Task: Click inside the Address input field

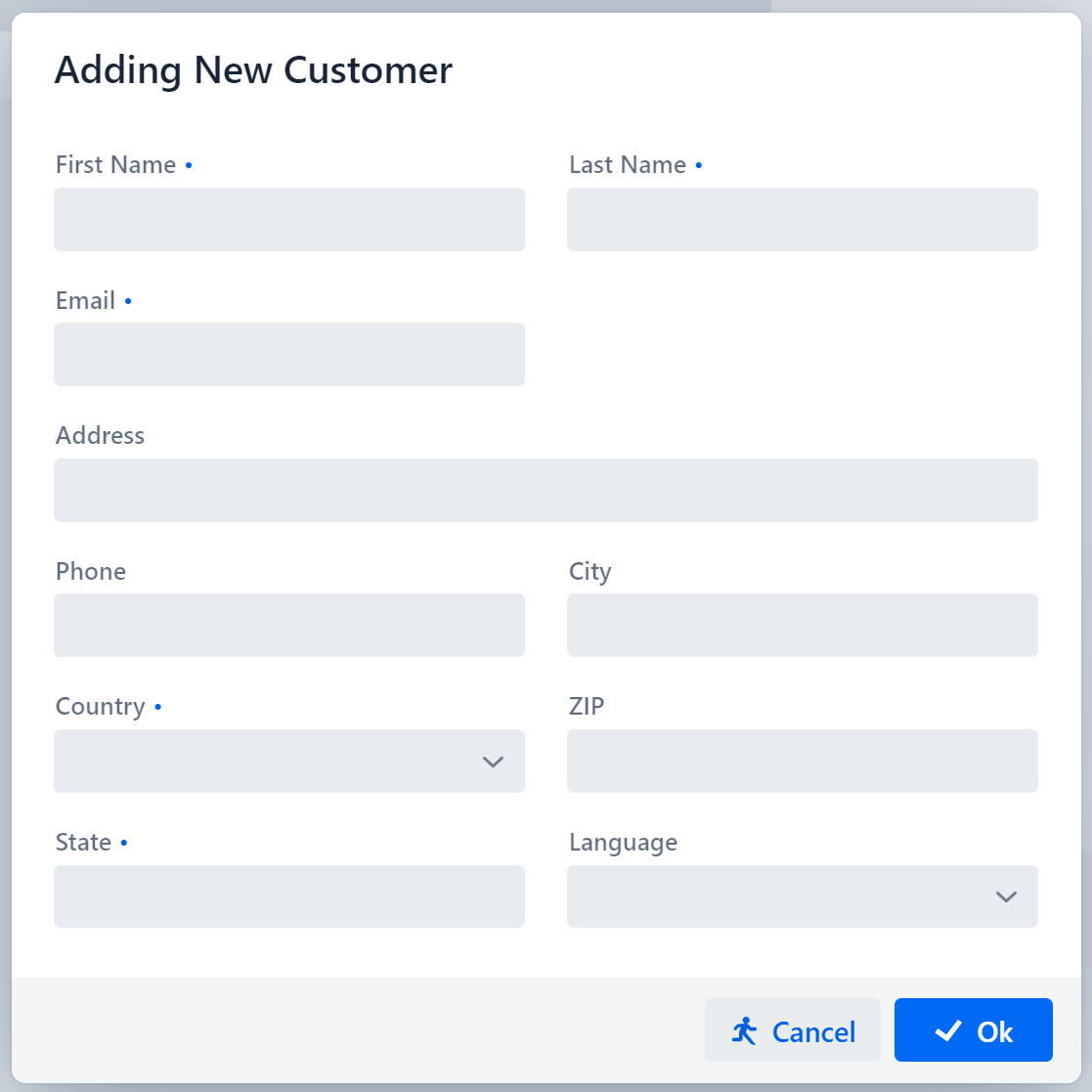Action: 546,490
